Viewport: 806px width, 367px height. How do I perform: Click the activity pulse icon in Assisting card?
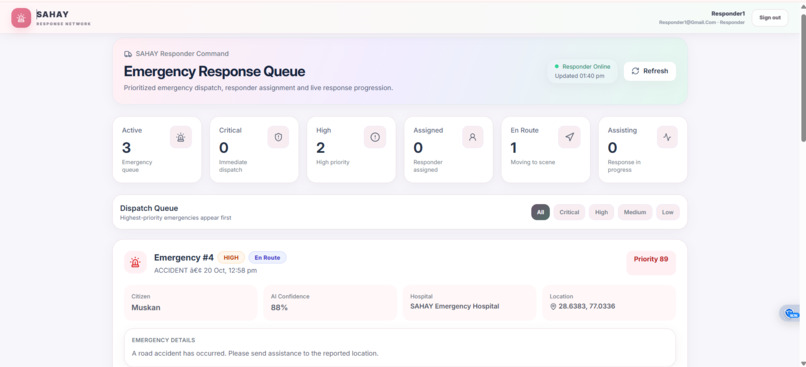click(x=667, y=137)
